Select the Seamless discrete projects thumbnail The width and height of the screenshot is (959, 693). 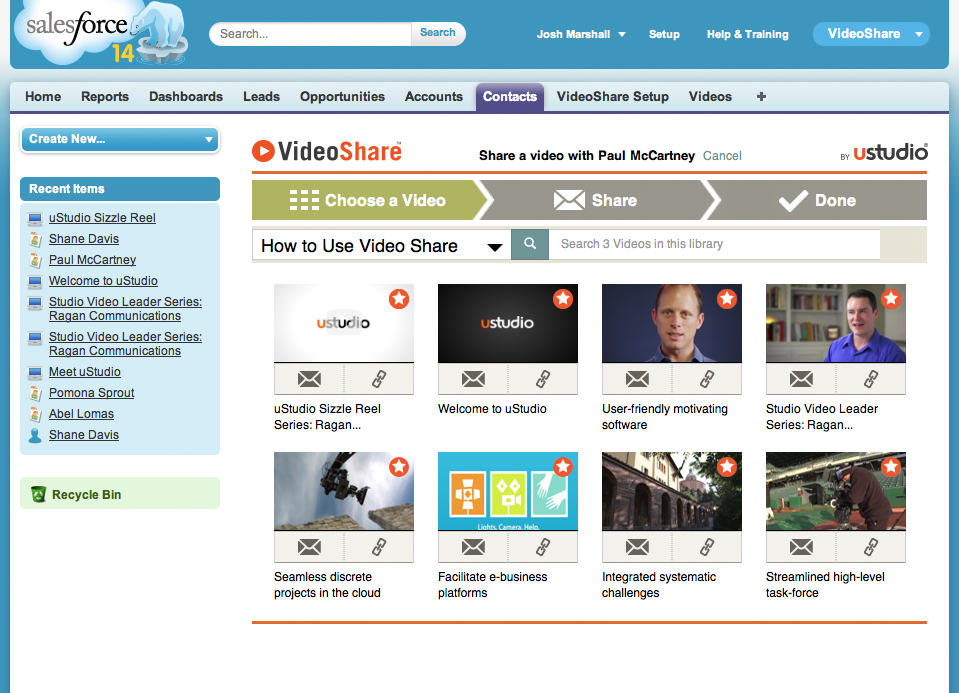point(344,491)
